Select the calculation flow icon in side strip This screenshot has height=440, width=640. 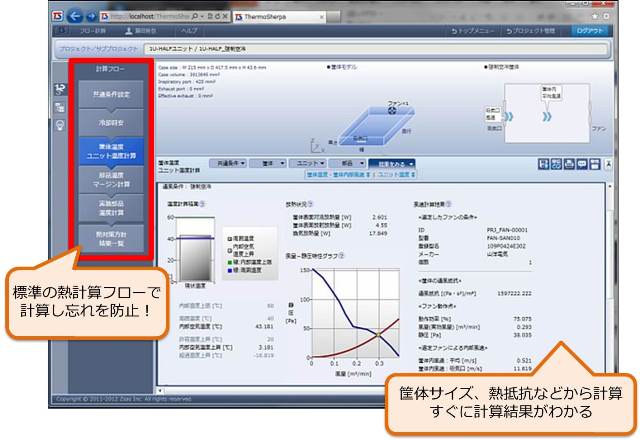pyautogui.click(x=60, y=89)
